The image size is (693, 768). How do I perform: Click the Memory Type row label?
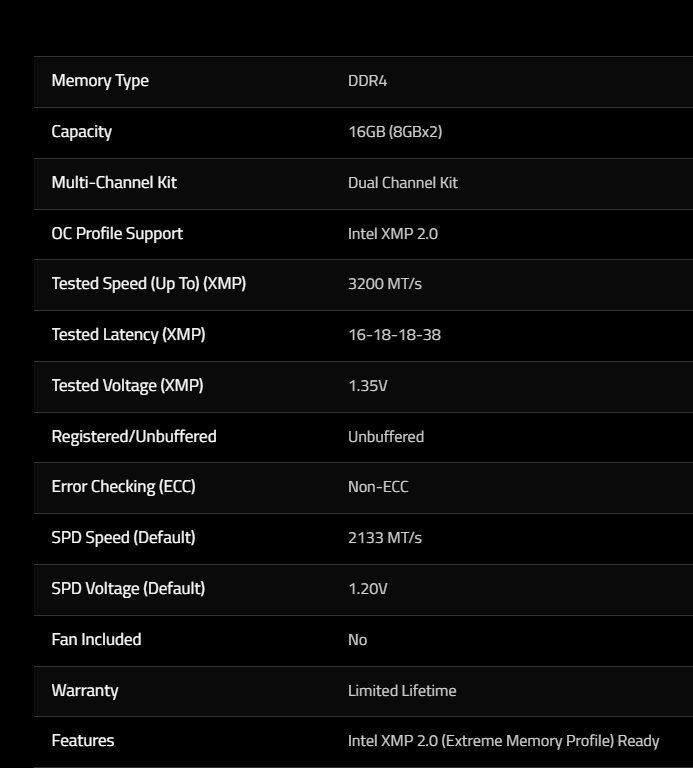coord(100,81)
